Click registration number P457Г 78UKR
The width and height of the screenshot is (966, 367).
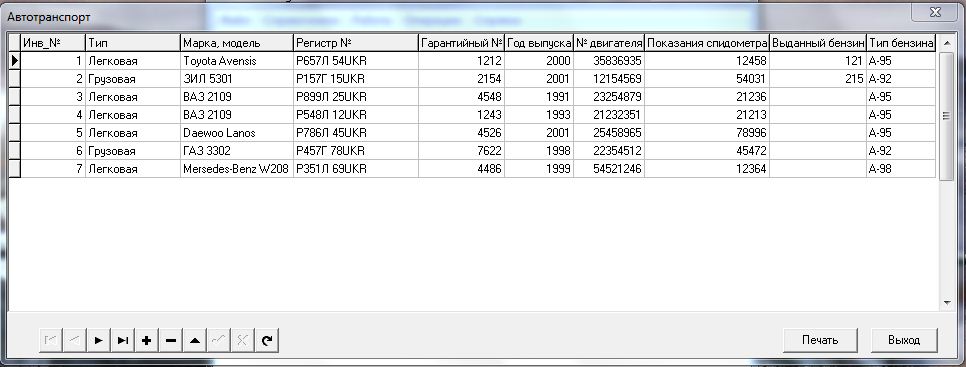[355, 151]
